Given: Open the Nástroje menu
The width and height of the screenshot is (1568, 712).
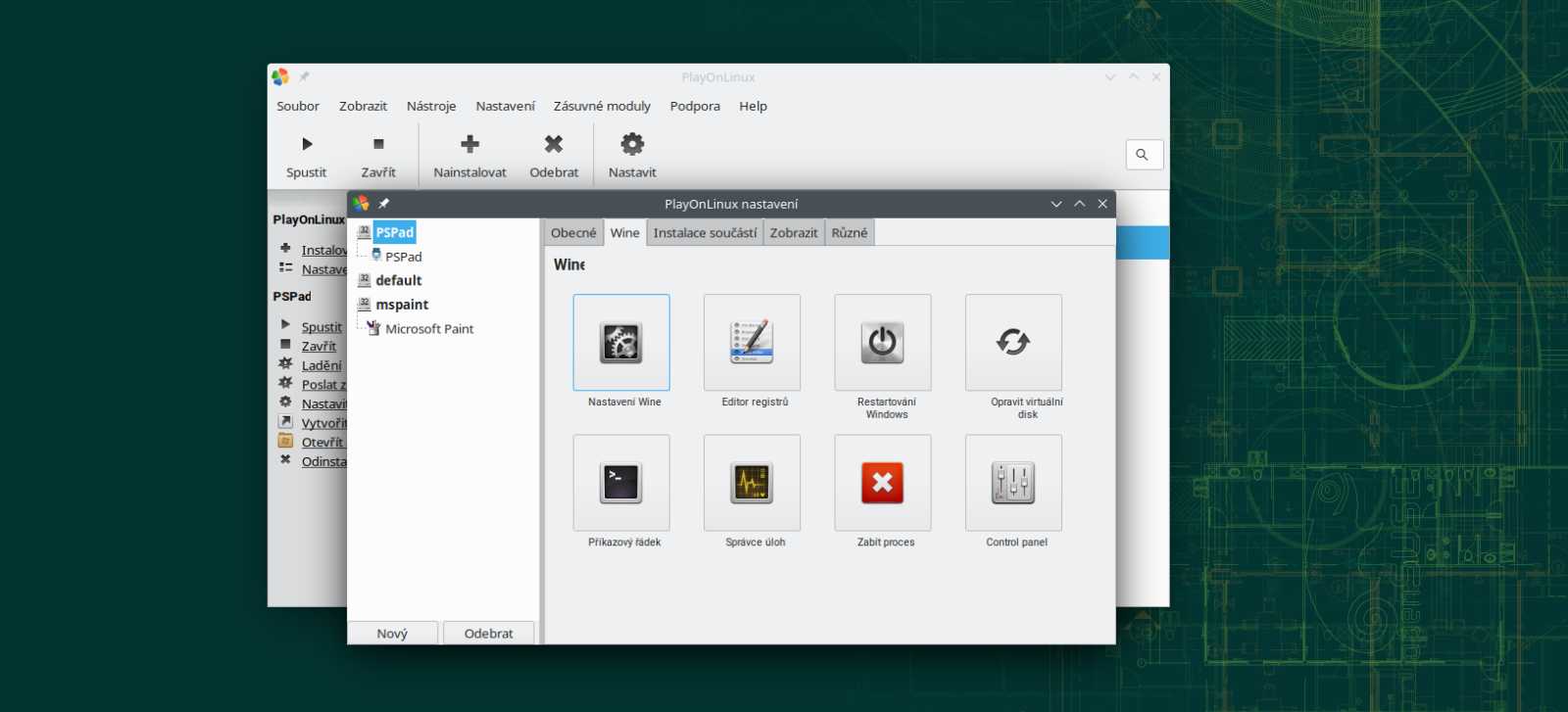Looking at the screenshot, I should coord(431,106).
